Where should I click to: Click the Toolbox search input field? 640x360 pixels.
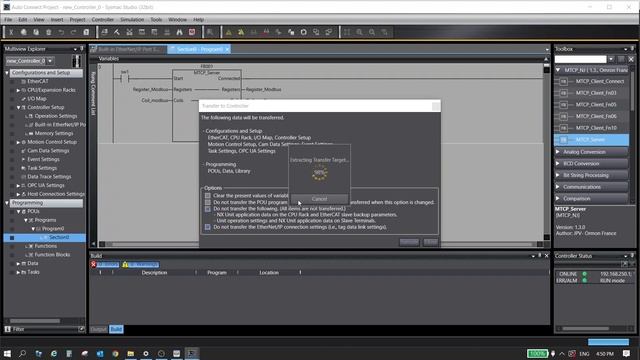580,60
